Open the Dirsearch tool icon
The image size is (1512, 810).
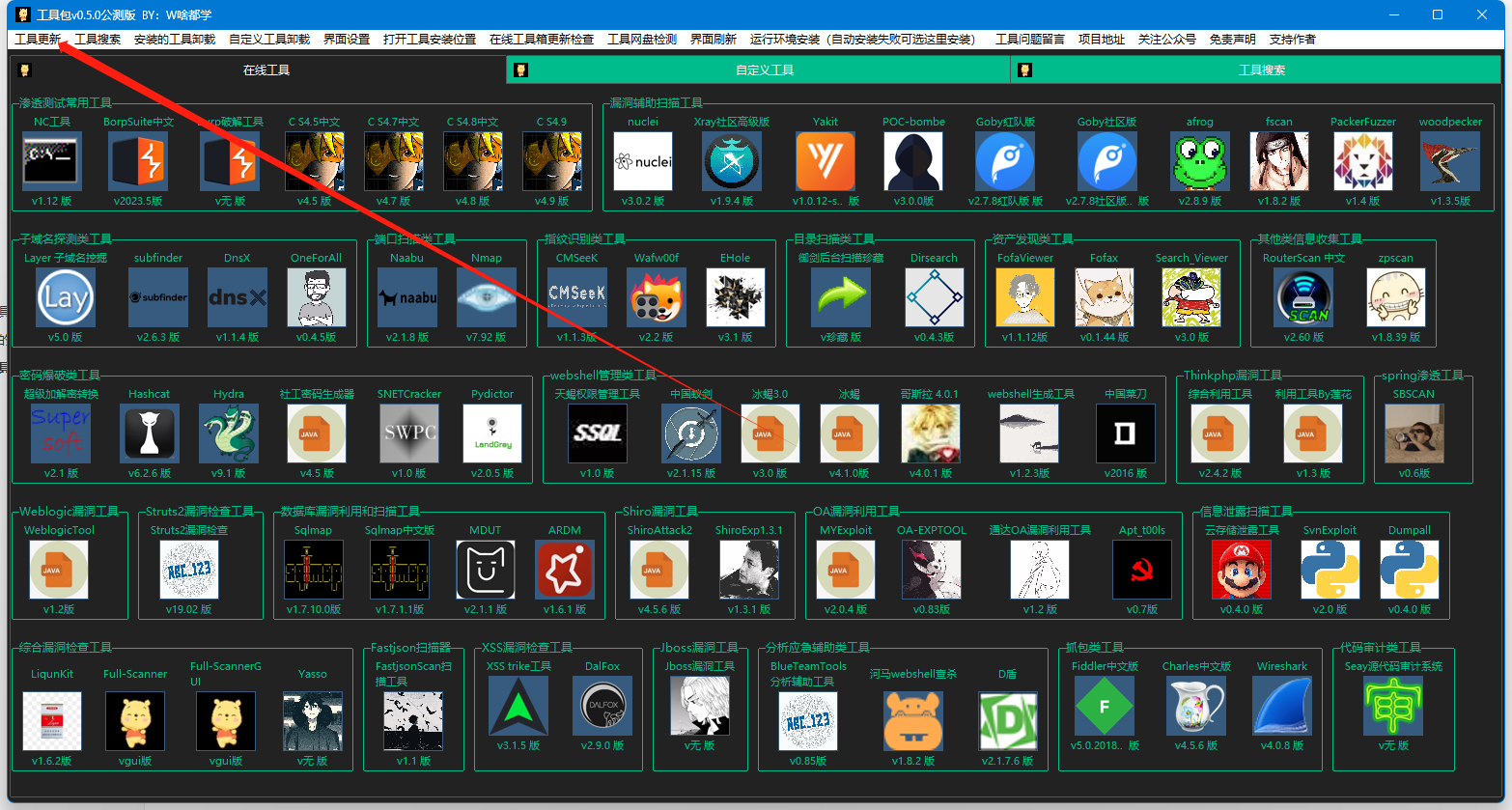pos(935,297)
